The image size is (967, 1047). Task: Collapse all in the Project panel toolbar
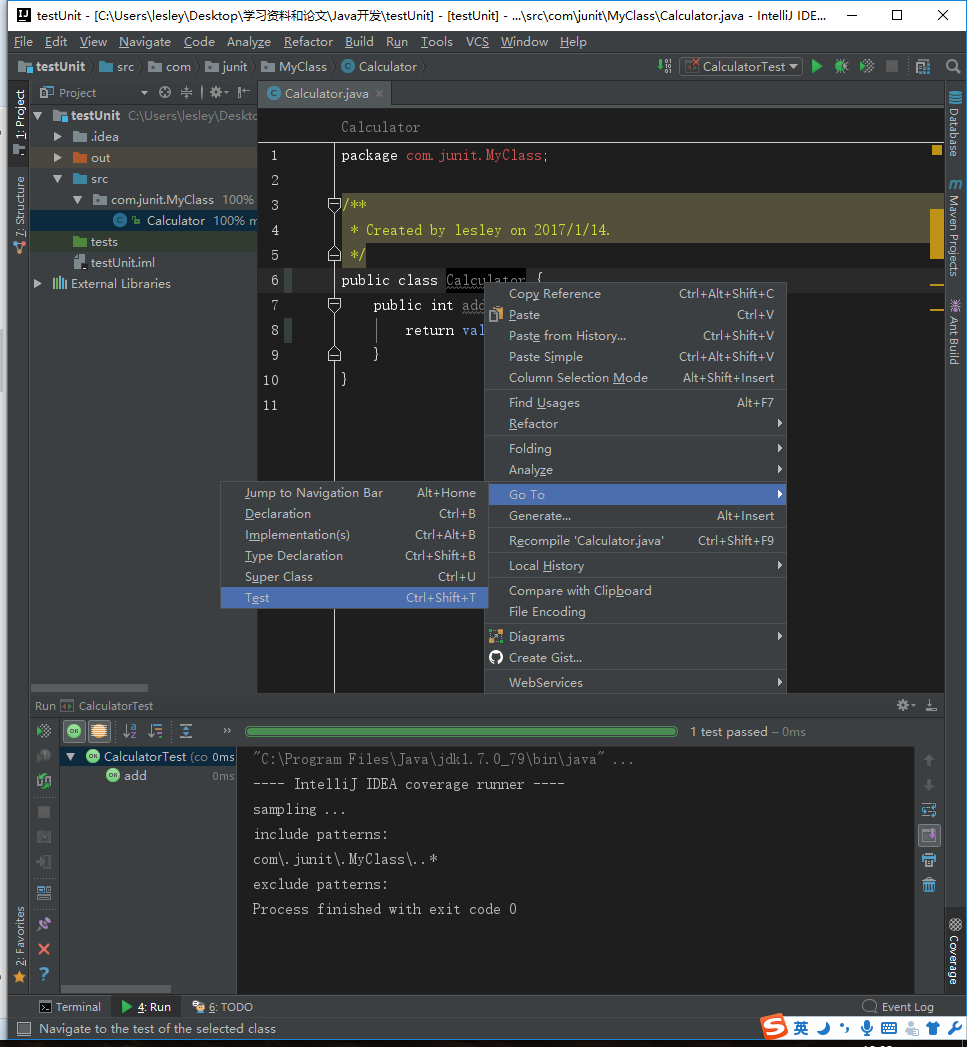pyautogui.click(x=186, y=92)
